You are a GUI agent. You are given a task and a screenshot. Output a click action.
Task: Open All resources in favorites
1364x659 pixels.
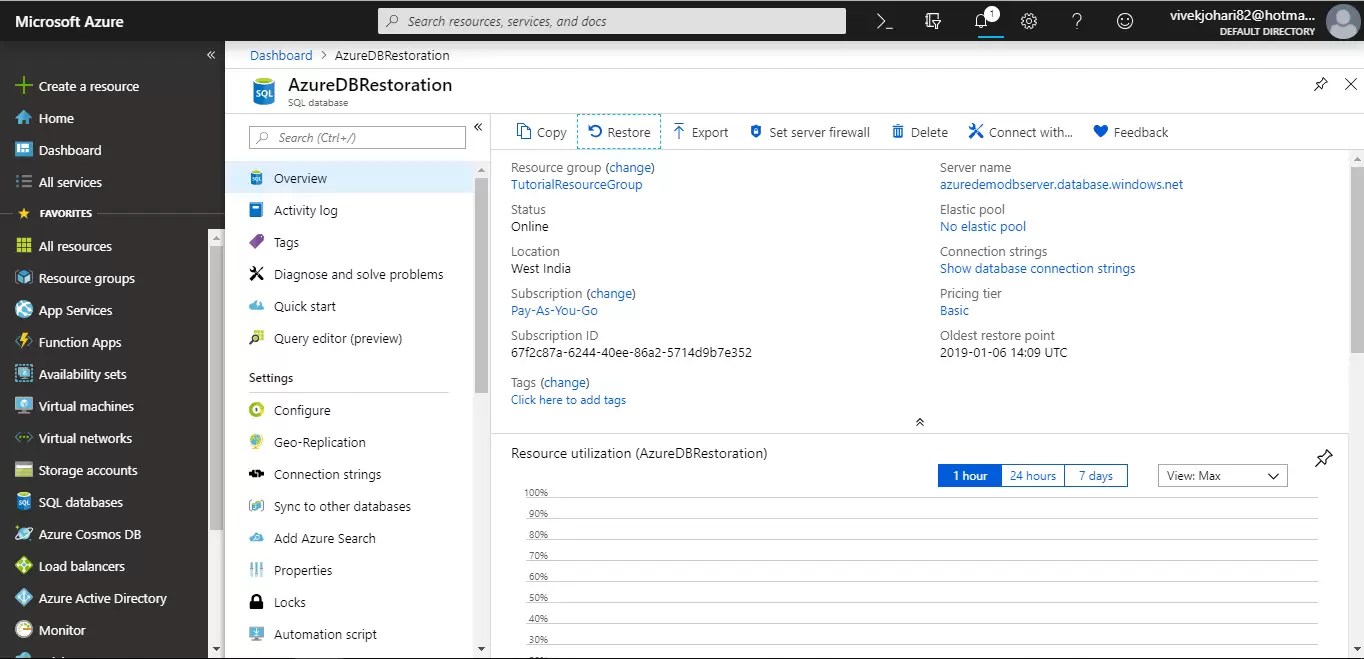pos(64,246)
